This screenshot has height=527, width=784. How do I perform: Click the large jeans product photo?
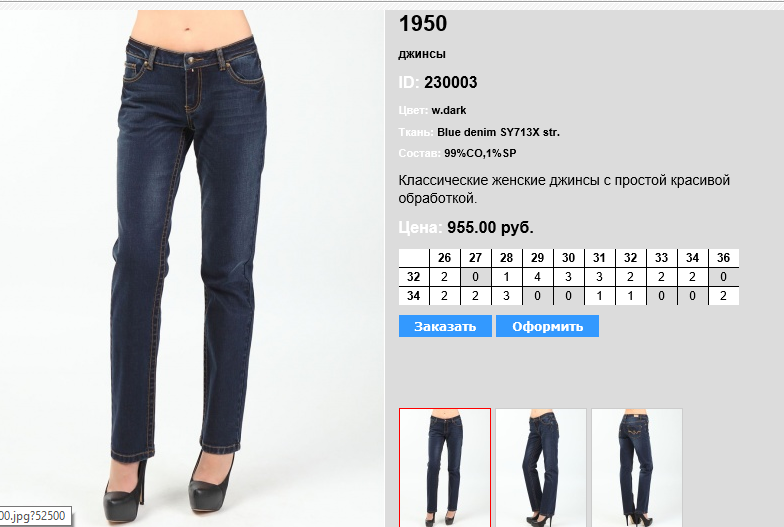click(192, 268)
